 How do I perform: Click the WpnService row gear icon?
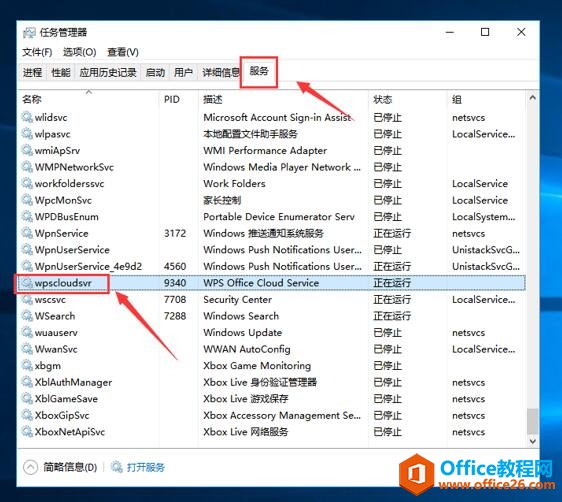(27, 233)
